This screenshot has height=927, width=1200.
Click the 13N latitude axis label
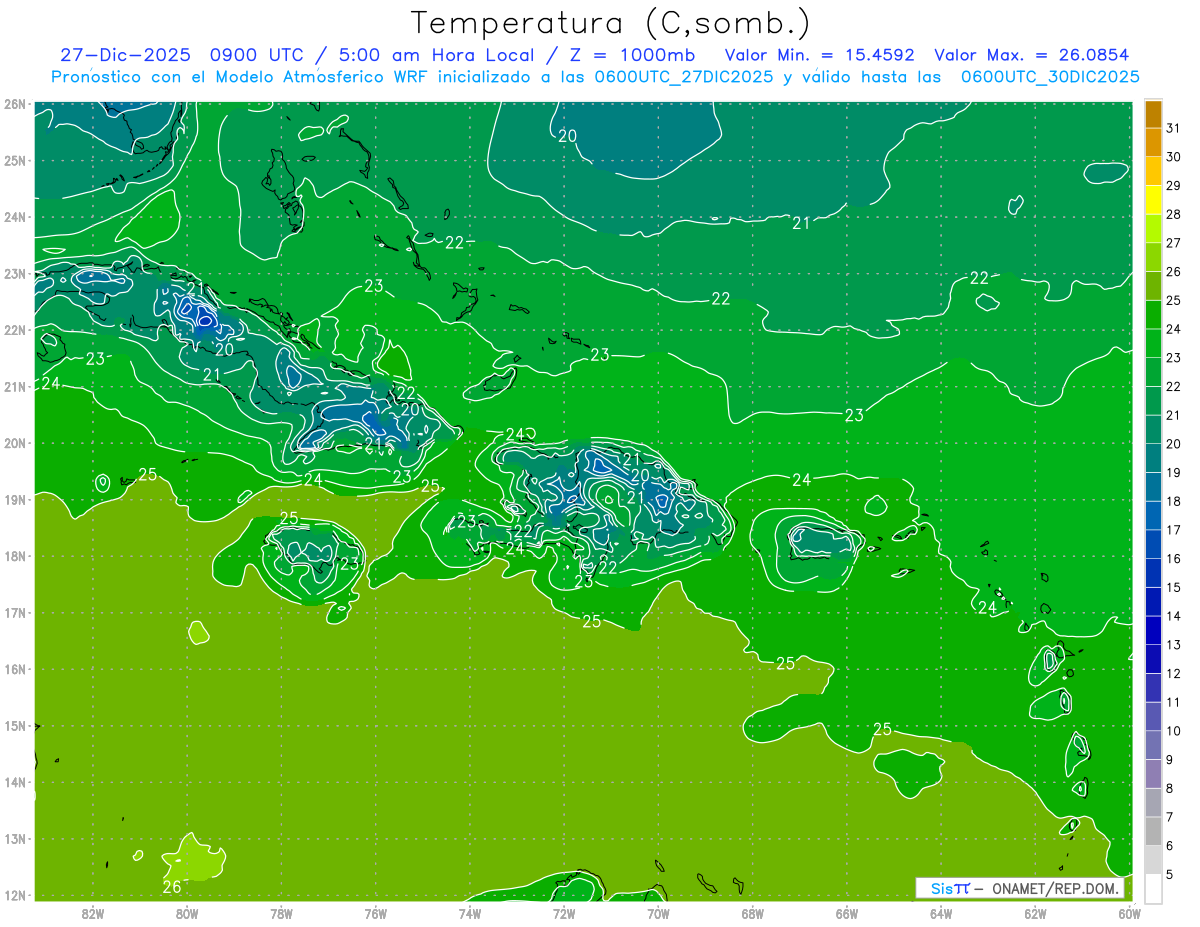pos(15,839)
